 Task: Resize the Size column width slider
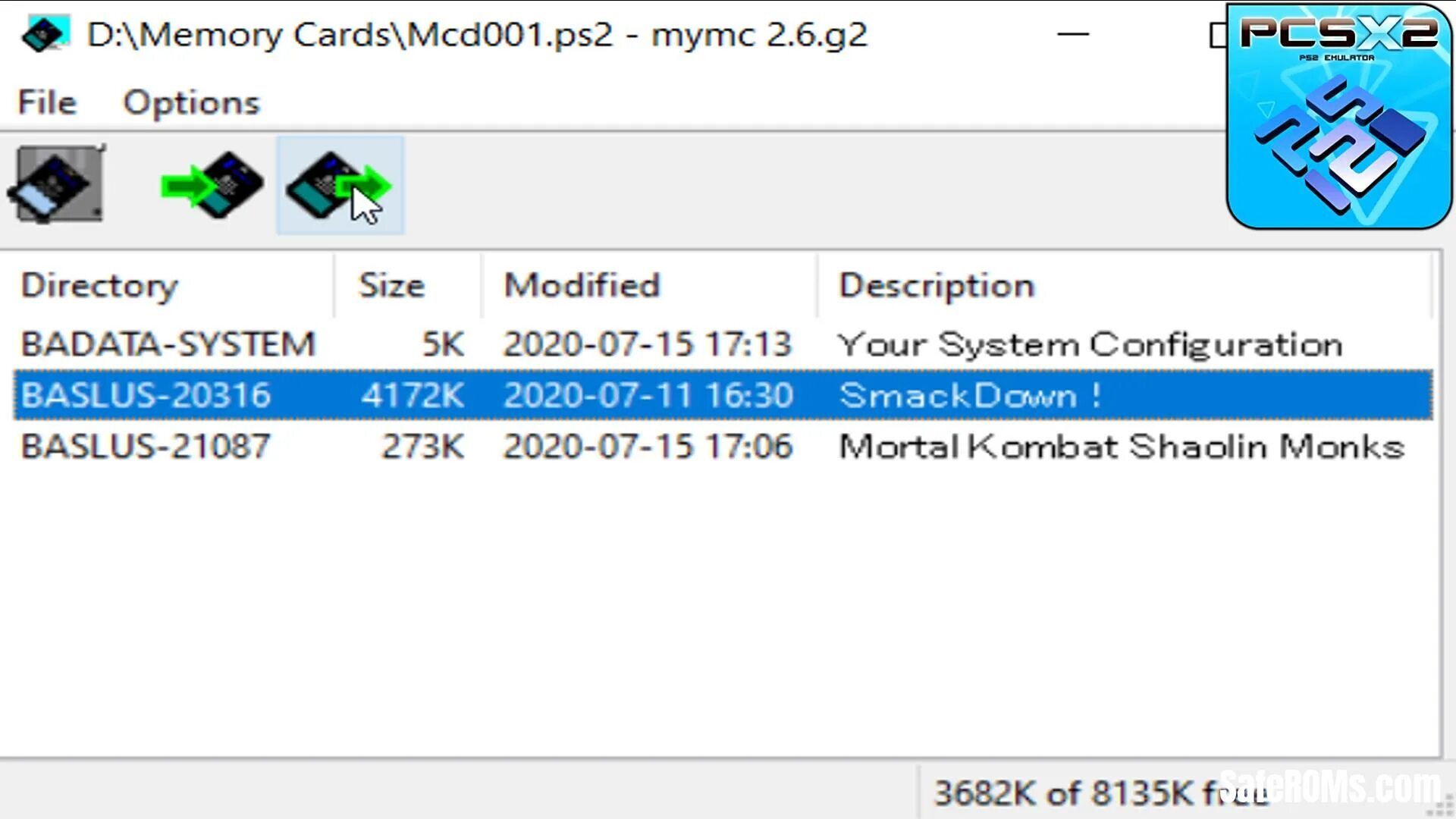(x=484, y=285)
